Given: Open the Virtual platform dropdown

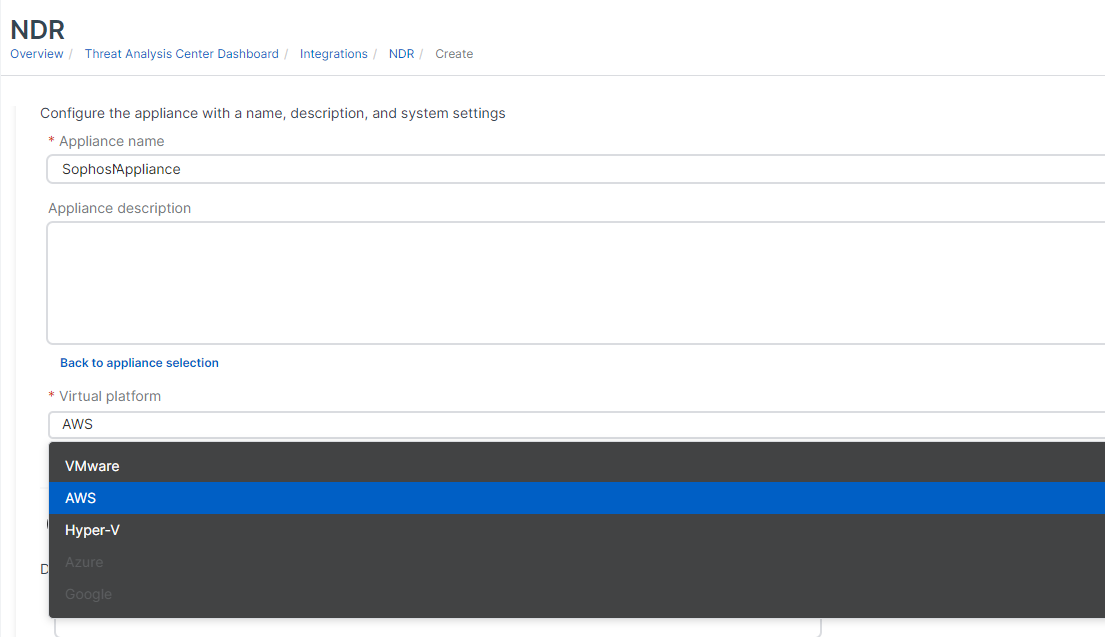Looking at the screenshot, I should point(575,424).
